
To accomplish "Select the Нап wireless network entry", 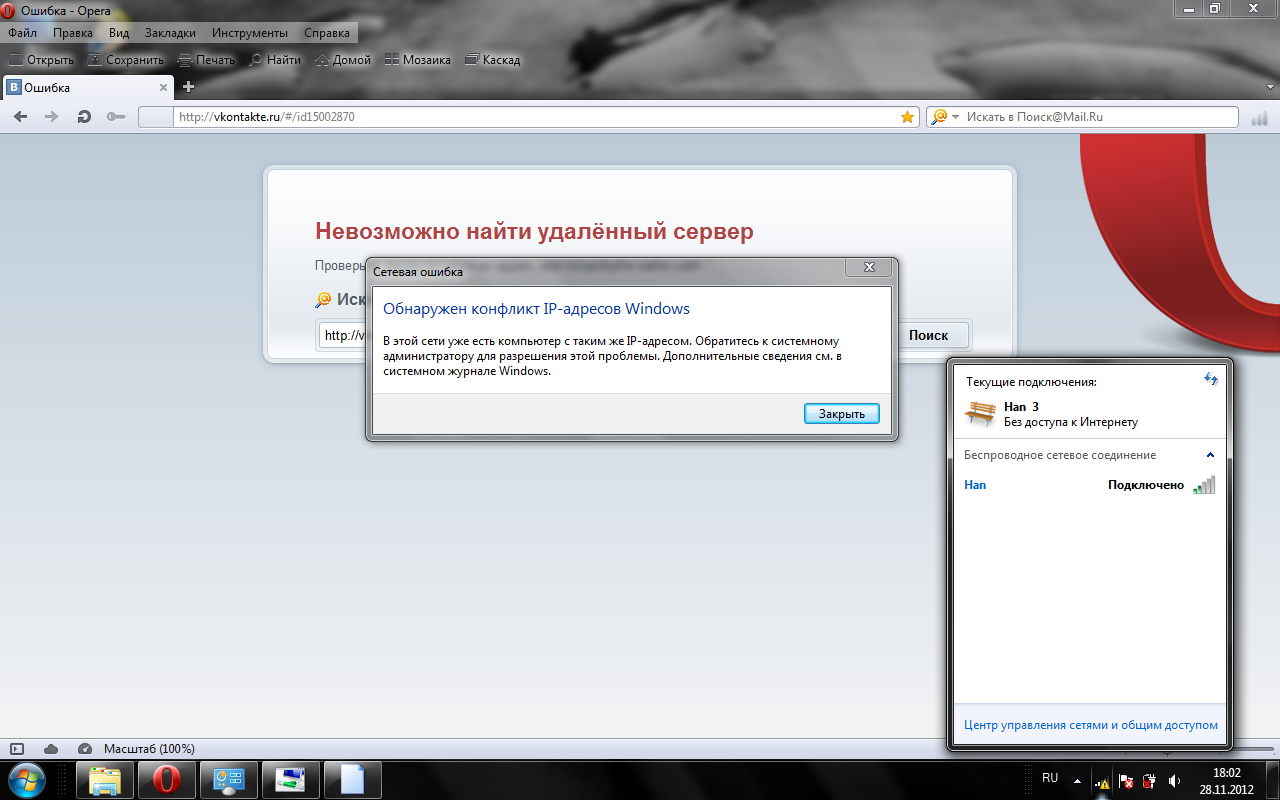I will 1090,485.
